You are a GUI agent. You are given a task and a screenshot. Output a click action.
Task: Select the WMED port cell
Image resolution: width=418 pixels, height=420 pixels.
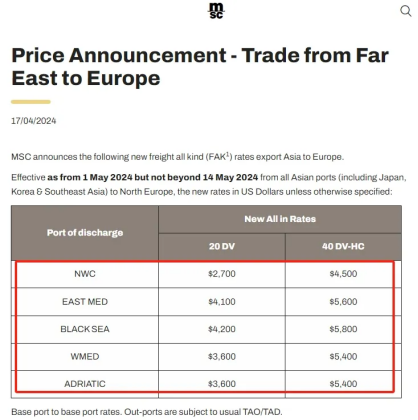(85, 357)
